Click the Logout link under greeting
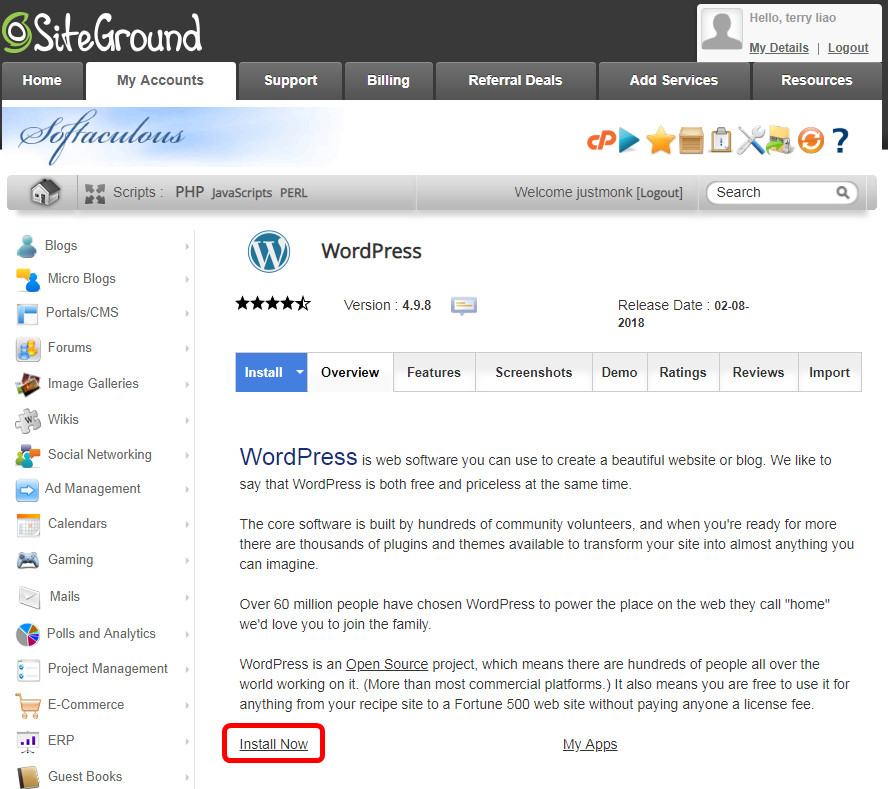The width and height of the screenshot is (888, 789). coord(848,48)
